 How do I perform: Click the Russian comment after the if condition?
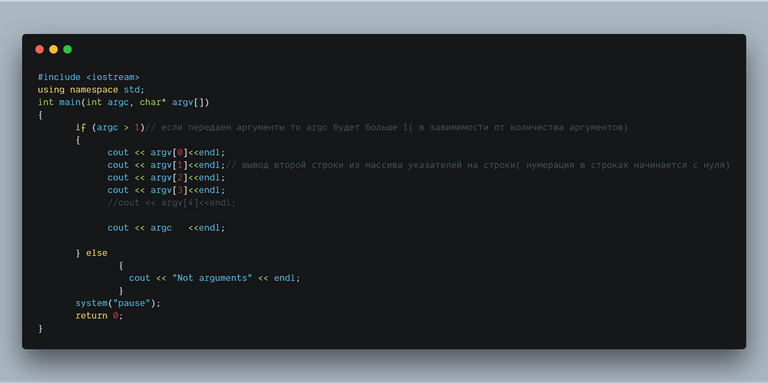point(387,127)
